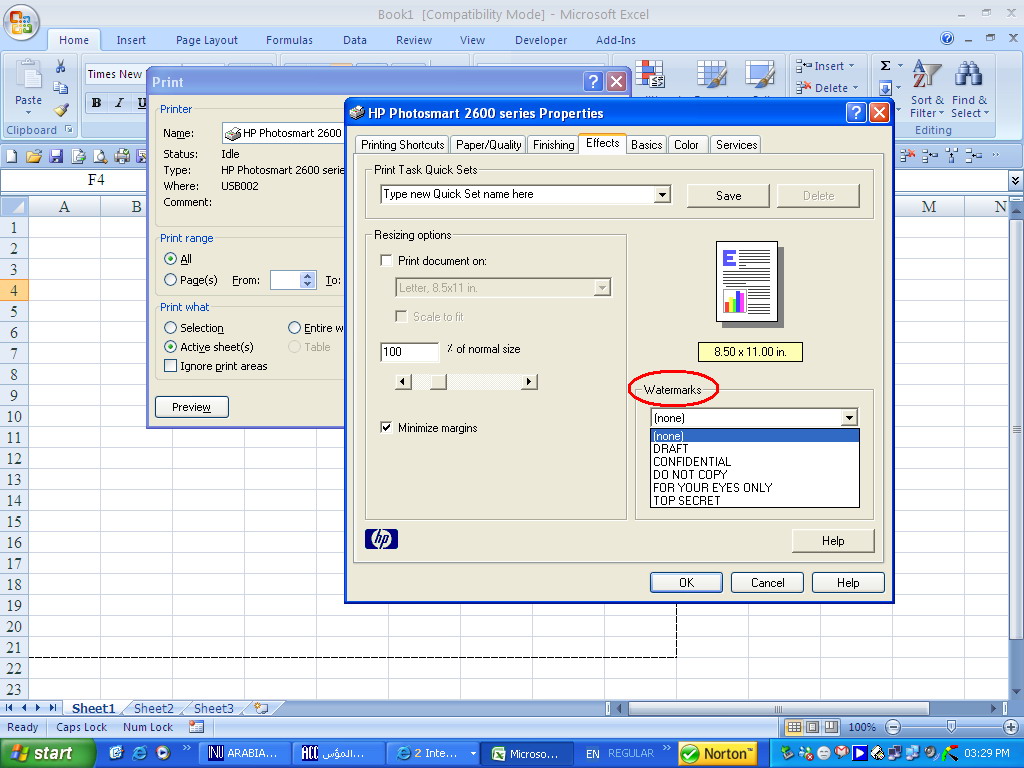
Task: Click the Quick Print printer icon
Action: click(x=121, y=155)
